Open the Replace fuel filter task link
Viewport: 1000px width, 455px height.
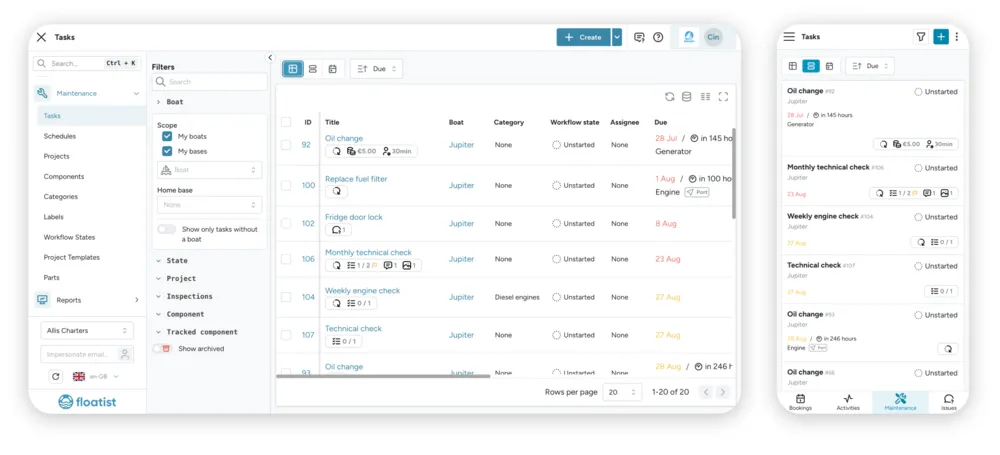point(356,179)
